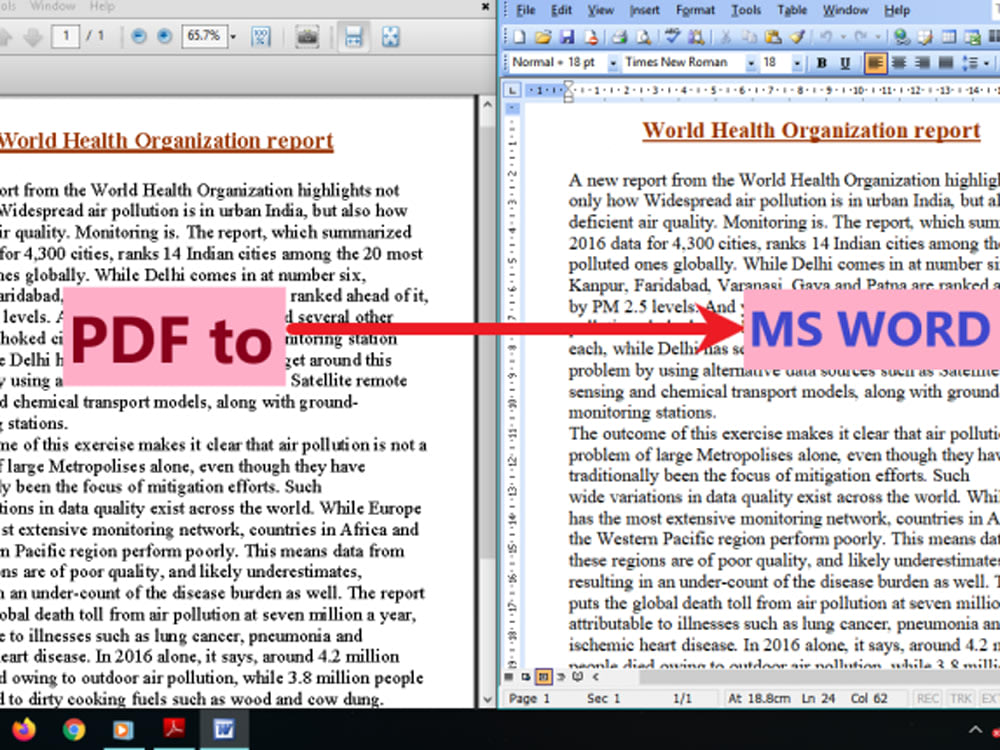Screen dimensions: 1000x750
Task: Toggle Justify alignment in Word toolbar
Action: coord(946,62)
